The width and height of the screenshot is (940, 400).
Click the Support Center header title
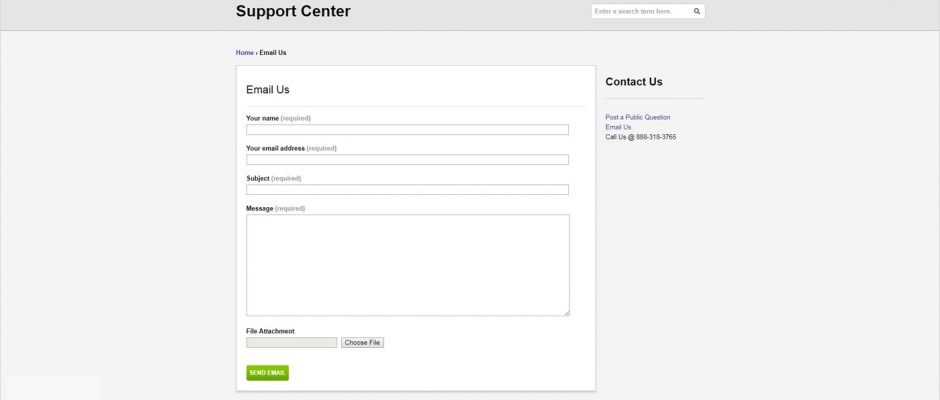[293, 11]
